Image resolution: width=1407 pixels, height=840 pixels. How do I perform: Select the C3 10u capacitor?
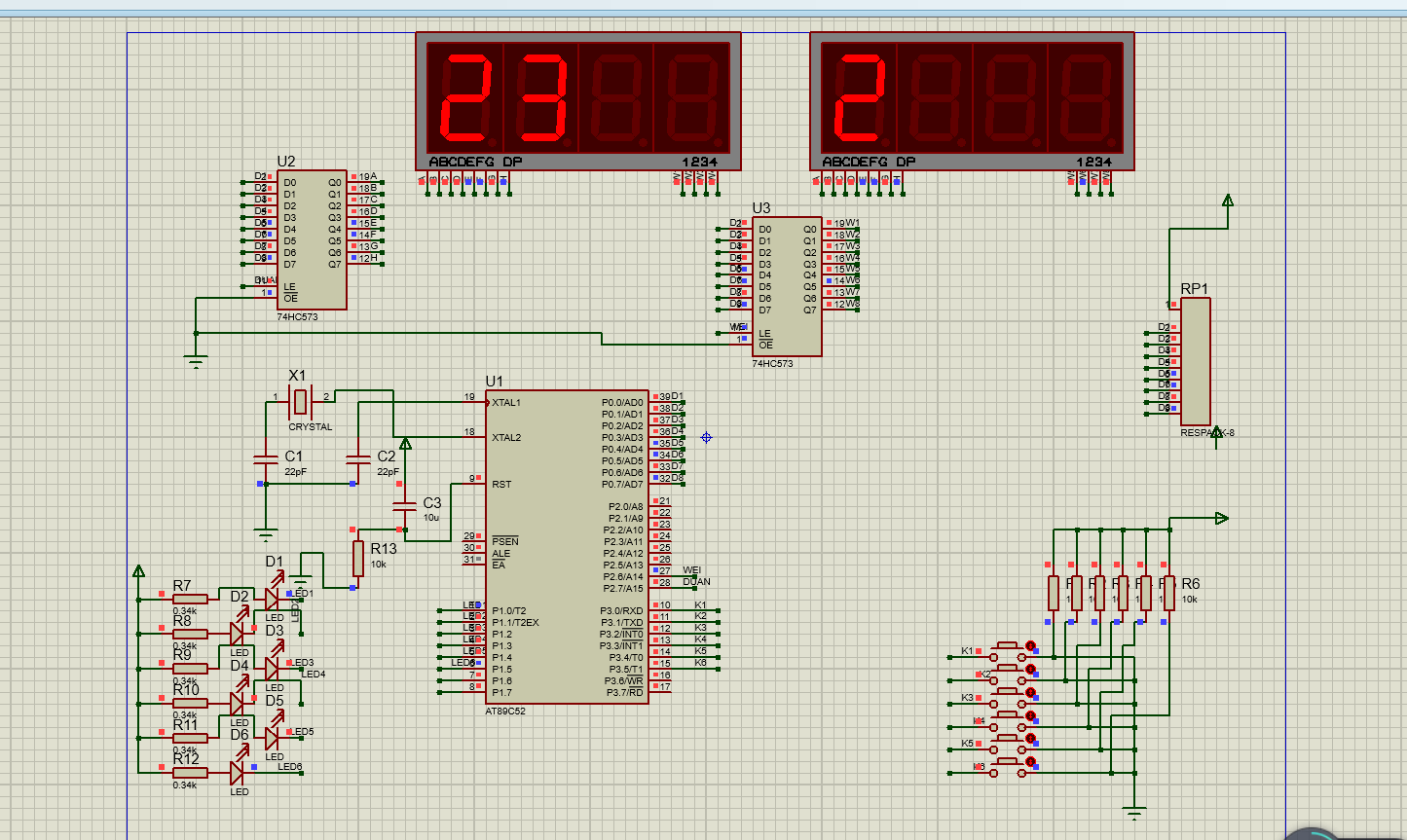point(403,506)
